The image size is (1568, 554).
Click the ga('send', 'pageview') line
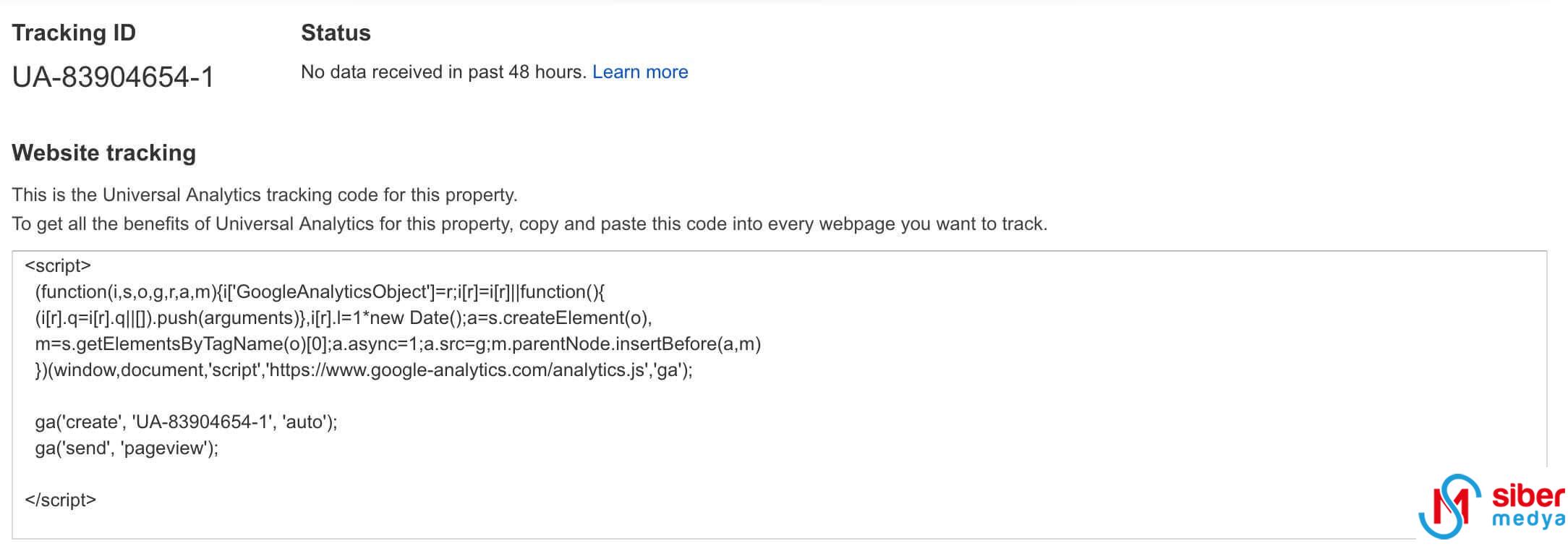(x=127, y=448)
